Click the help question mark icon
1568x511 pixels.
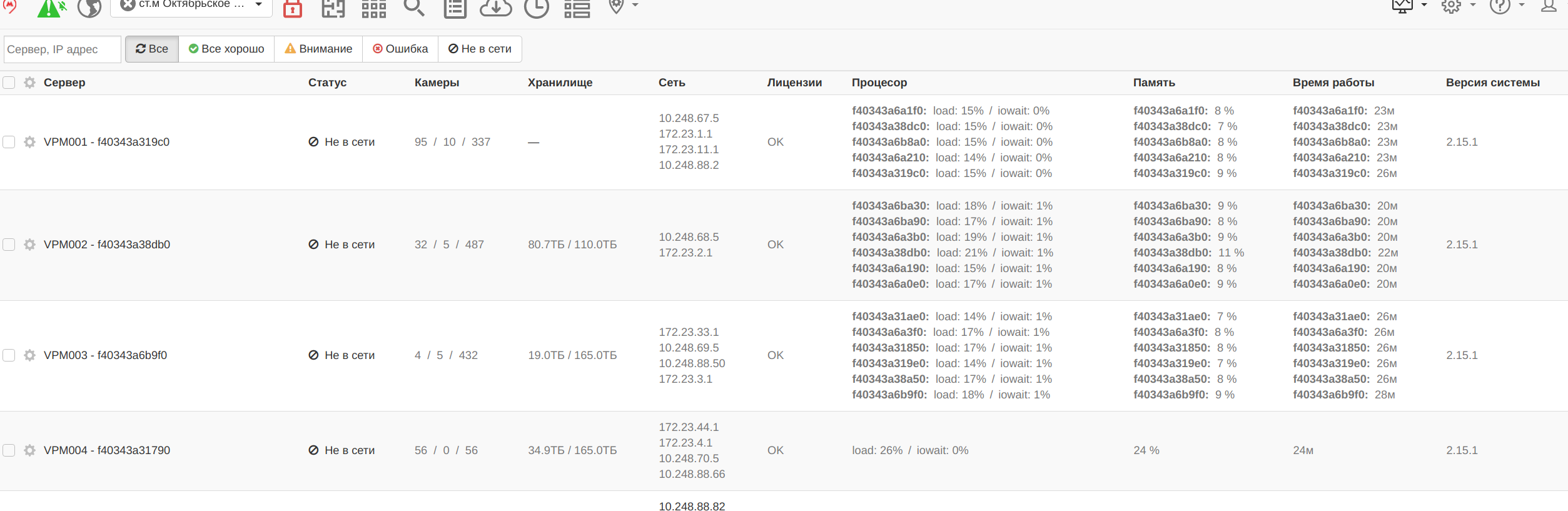coord(1500,6)
